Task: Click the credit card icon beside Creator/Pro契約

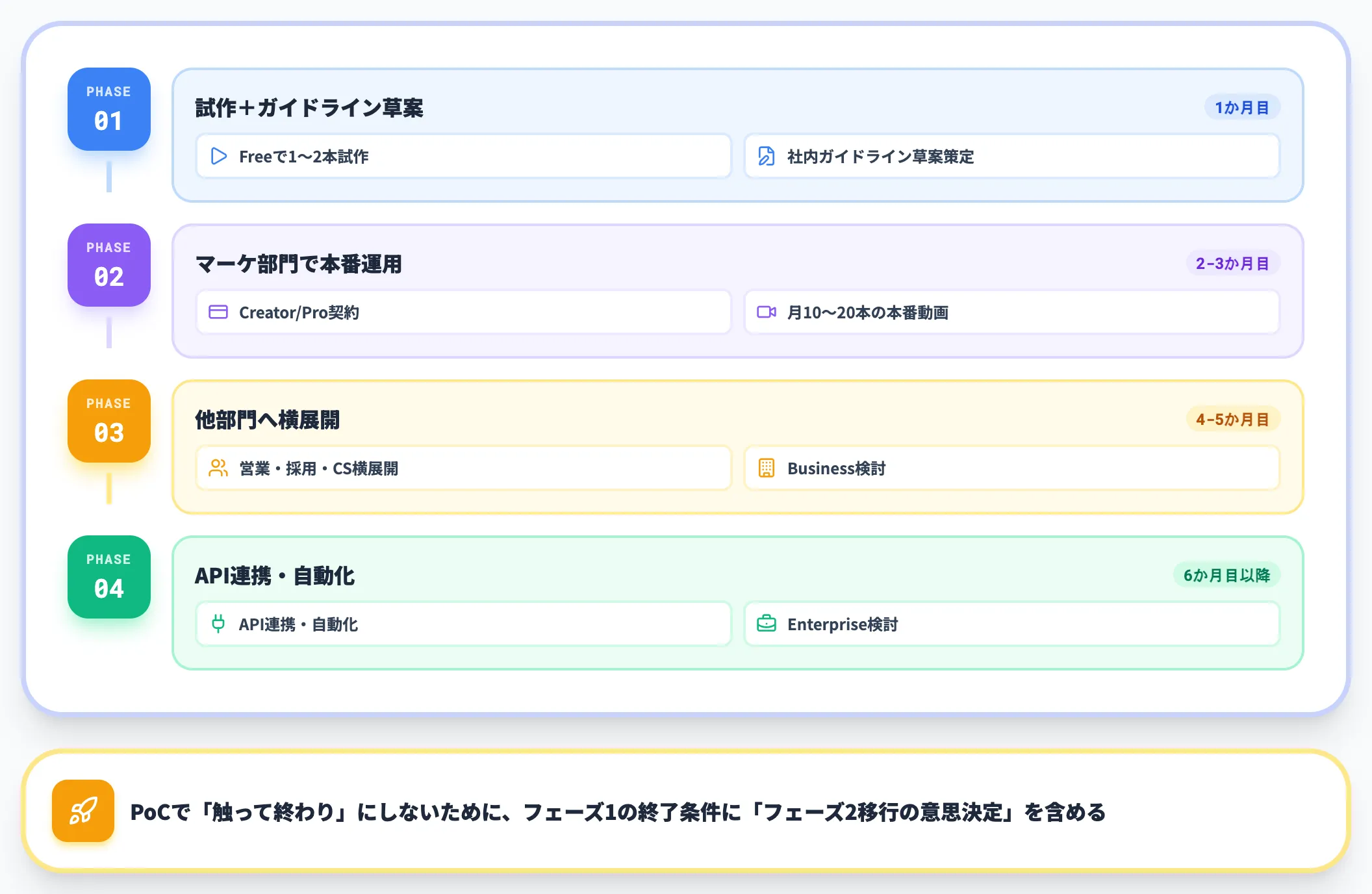Action: tap(218, 312)
